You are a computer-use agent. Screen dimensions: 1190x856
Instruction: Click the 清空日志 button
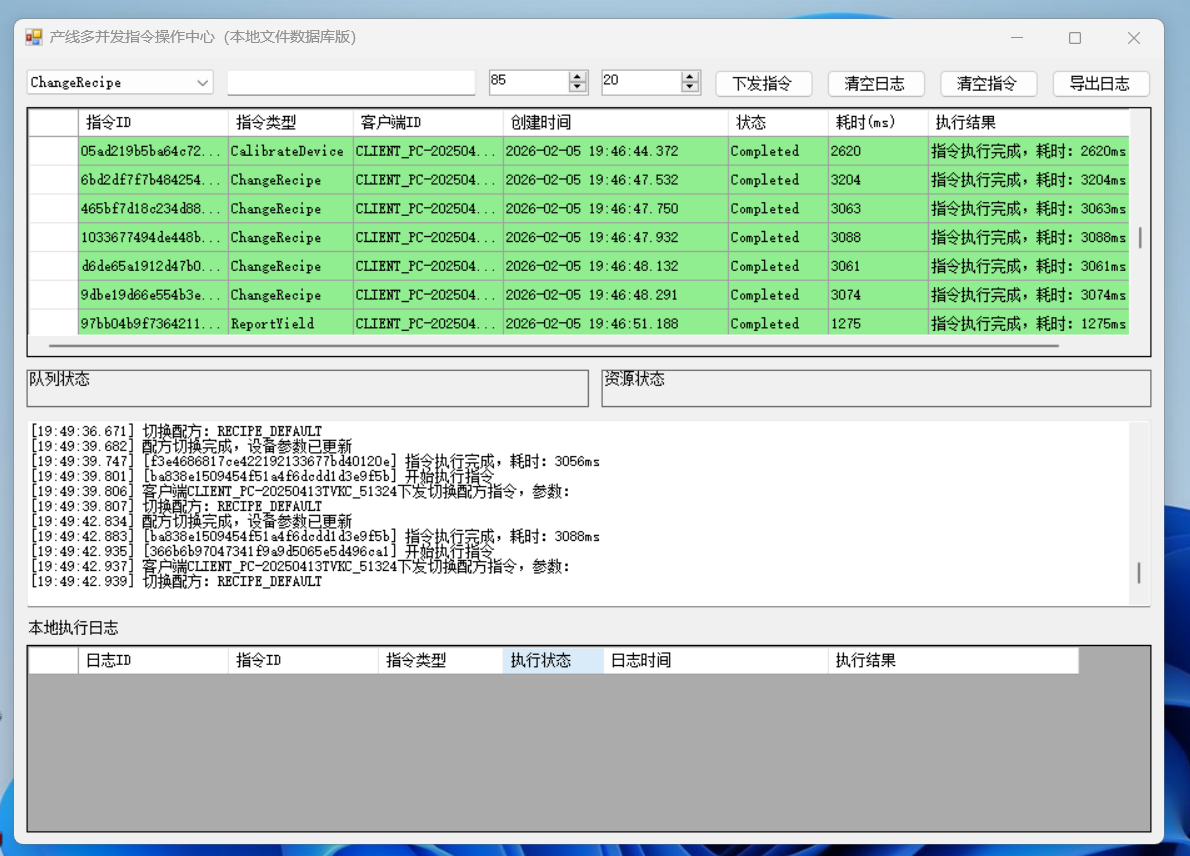pos(876,83)
